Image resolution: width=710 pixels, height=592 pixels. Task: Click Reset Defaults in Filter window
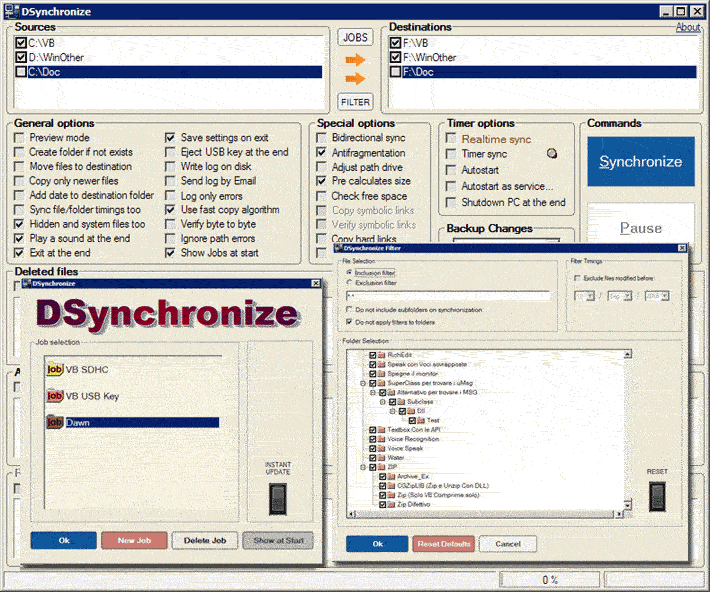pyautogui.click(x=444, y=544)
